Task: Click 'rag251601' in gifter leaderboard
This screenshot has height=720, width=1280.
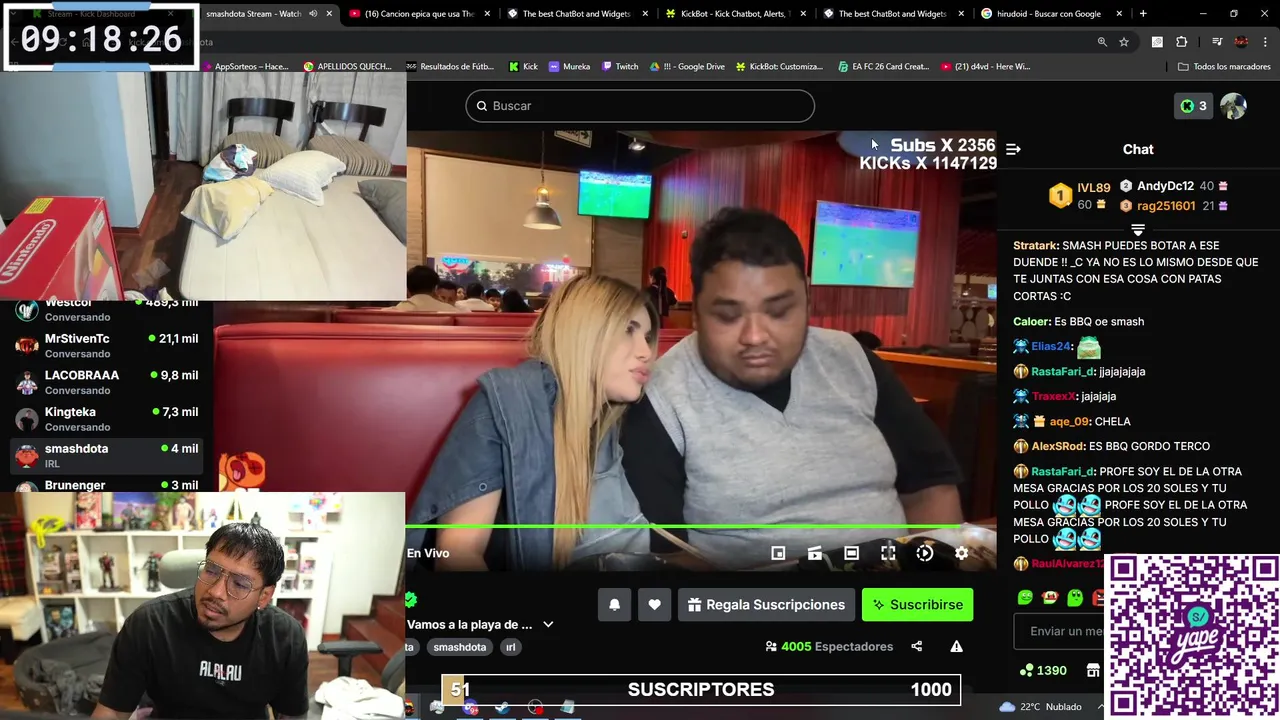Action: (x=1166, y=206)
